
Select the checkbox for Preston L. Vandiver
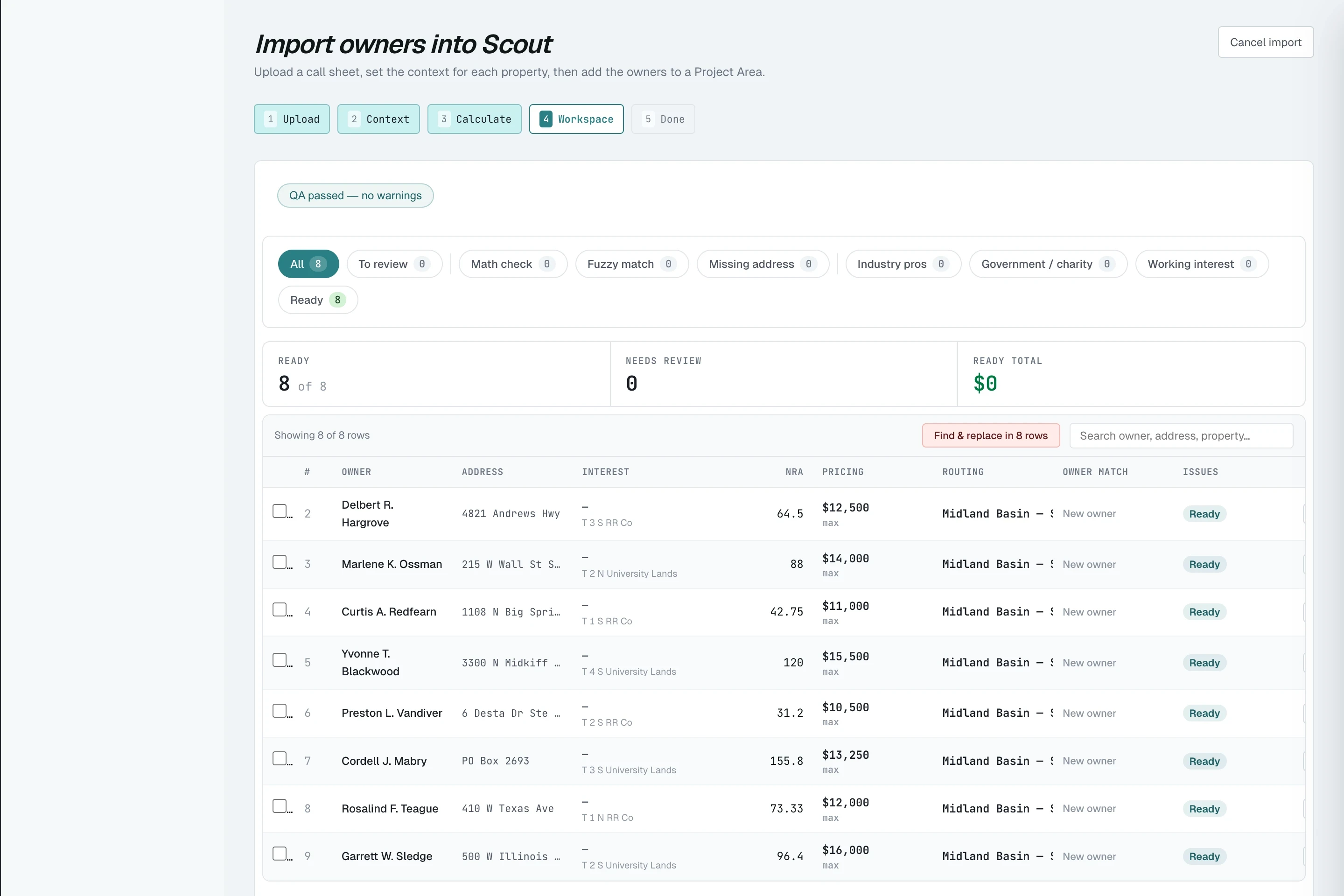coord(280,710)
